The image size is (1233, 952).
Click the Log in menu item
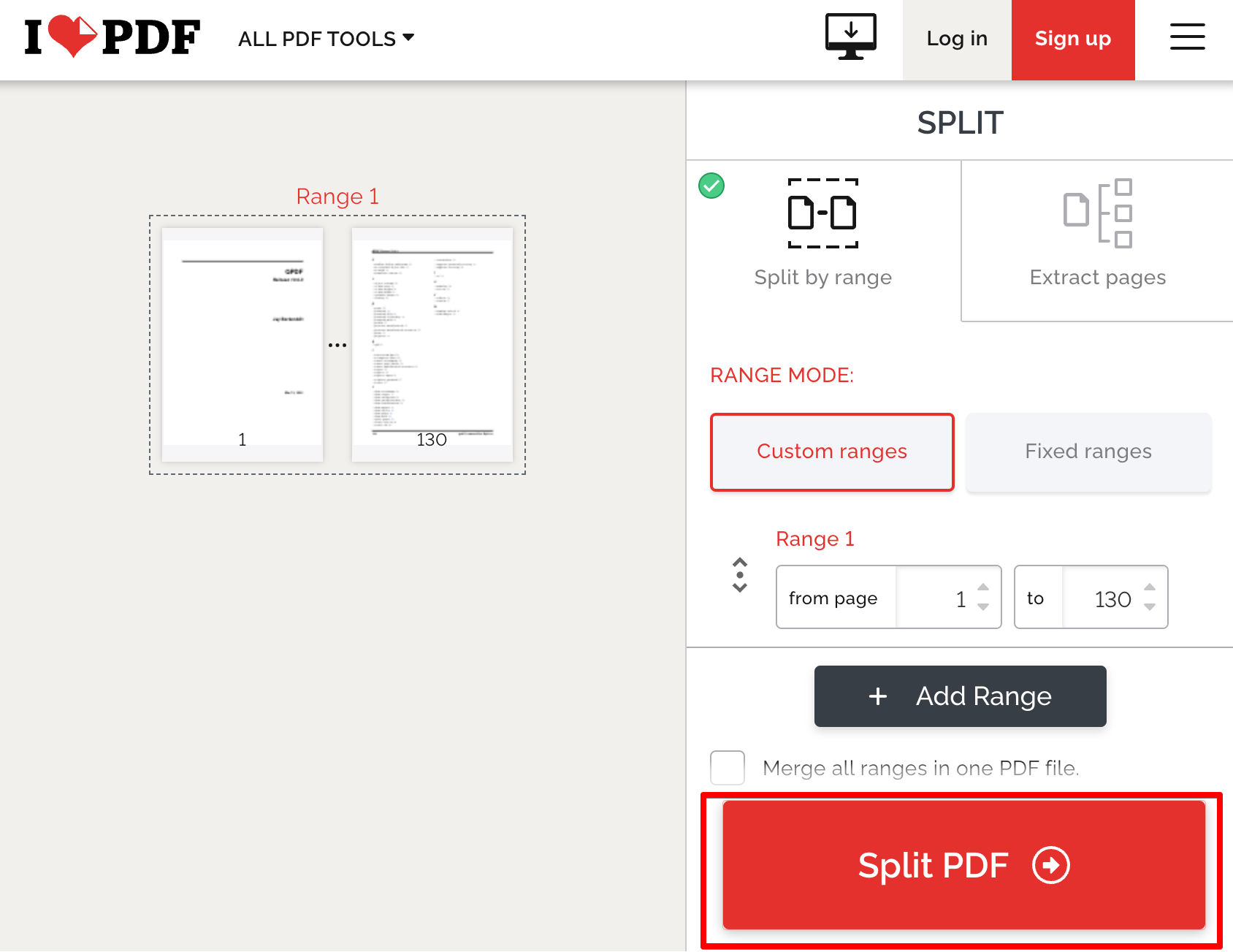coord(956,39)
